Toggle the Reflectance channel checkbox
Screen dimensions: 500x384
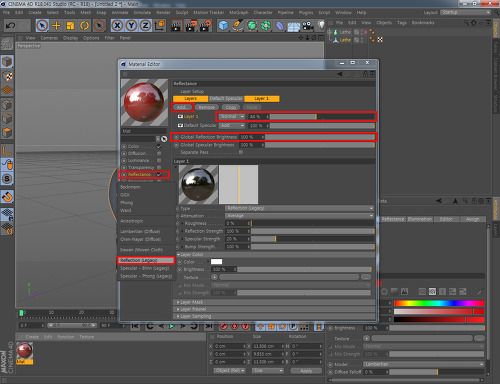[159, 174]
